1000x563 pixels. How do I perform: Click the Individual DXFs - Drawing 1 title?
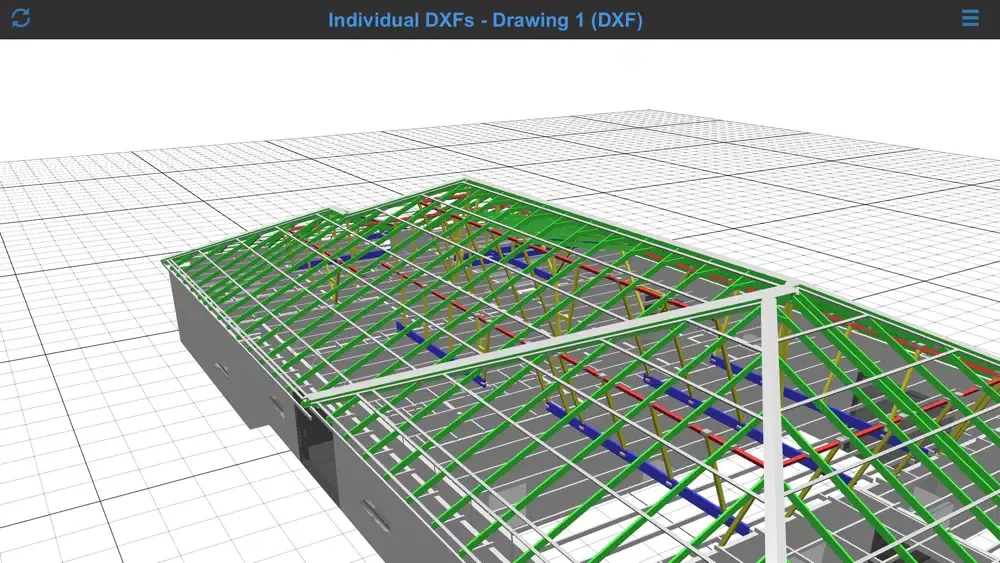485,20
